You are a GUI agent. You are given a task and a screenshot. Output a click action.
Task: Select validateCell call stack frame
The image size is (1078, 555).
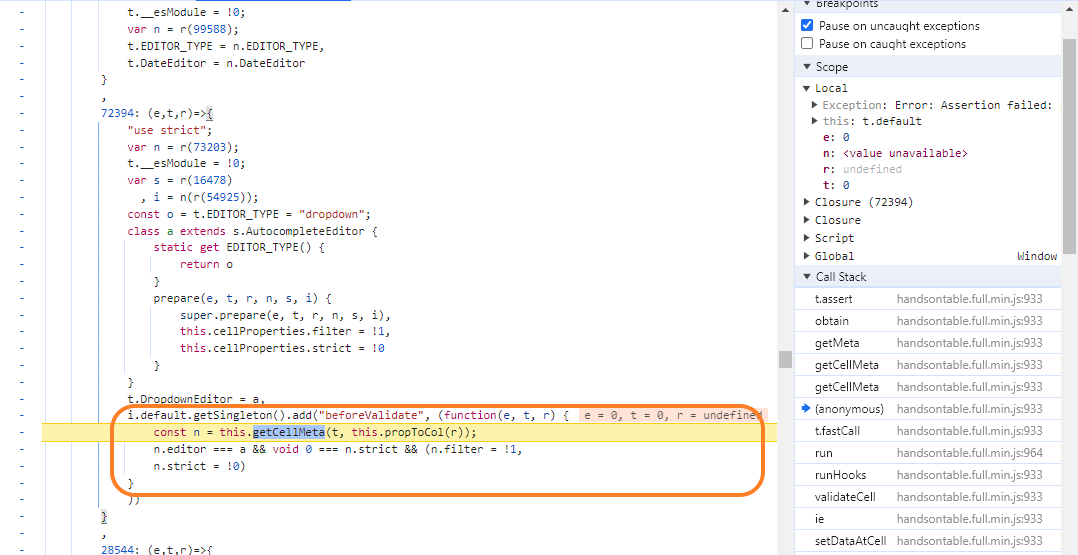(927, 497)
